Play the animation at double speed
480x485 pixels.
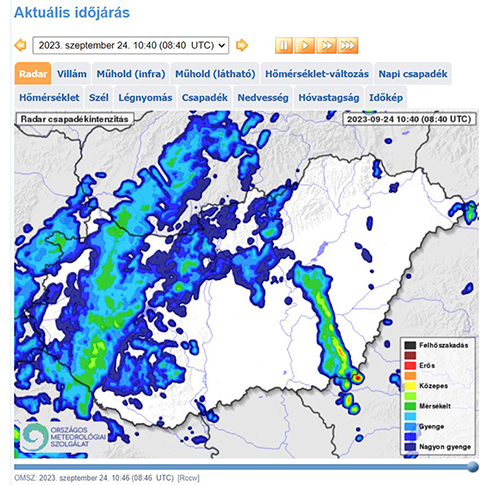click(327, 45)
